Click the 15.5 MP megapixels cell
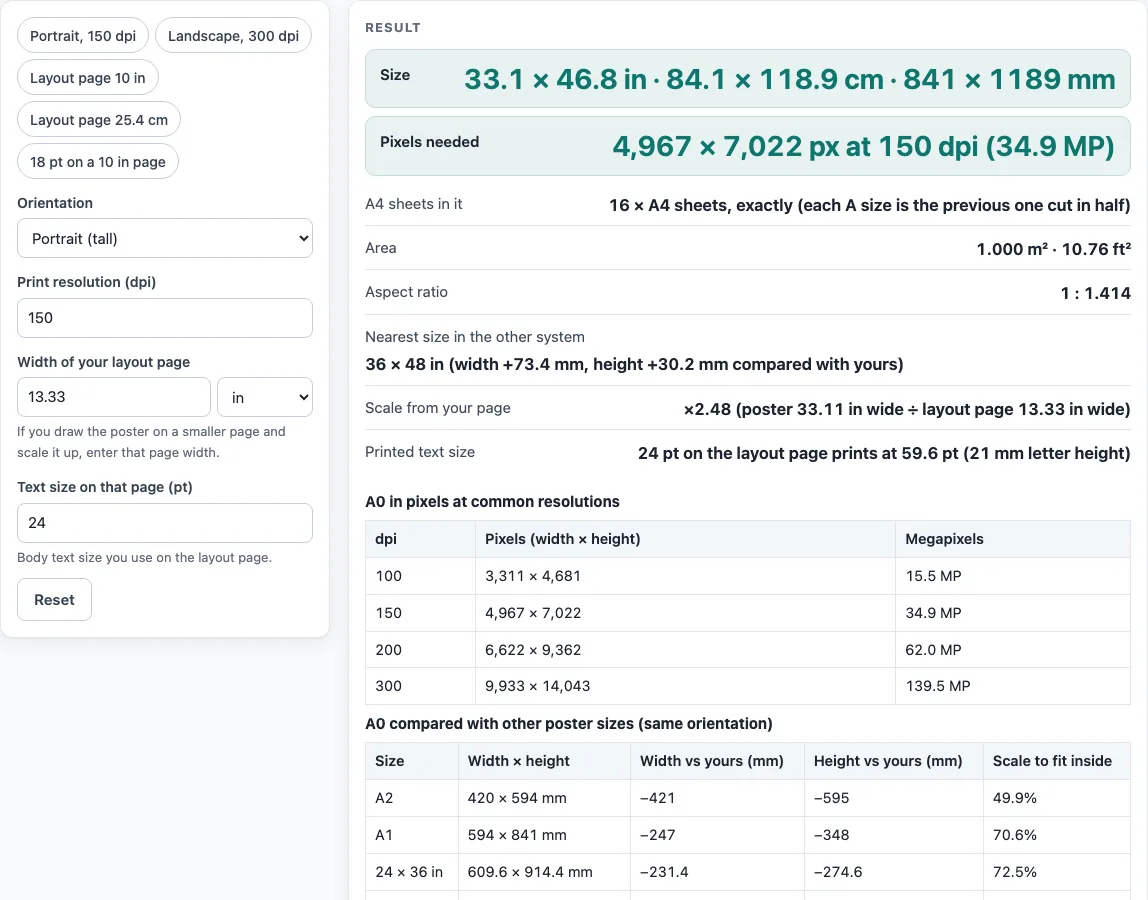This screenshot has width=1148, height=900. point(1013,576)
